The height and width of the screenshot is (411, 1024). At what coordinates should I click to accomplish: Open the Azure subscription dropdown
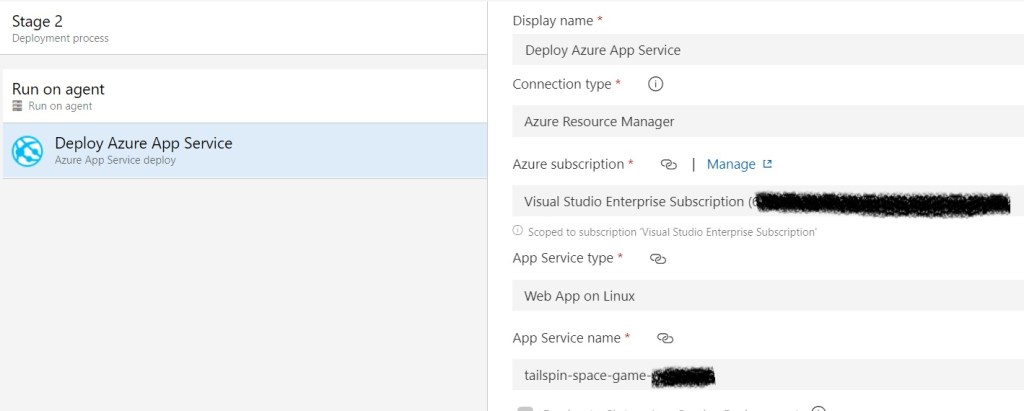pos(767,201)
